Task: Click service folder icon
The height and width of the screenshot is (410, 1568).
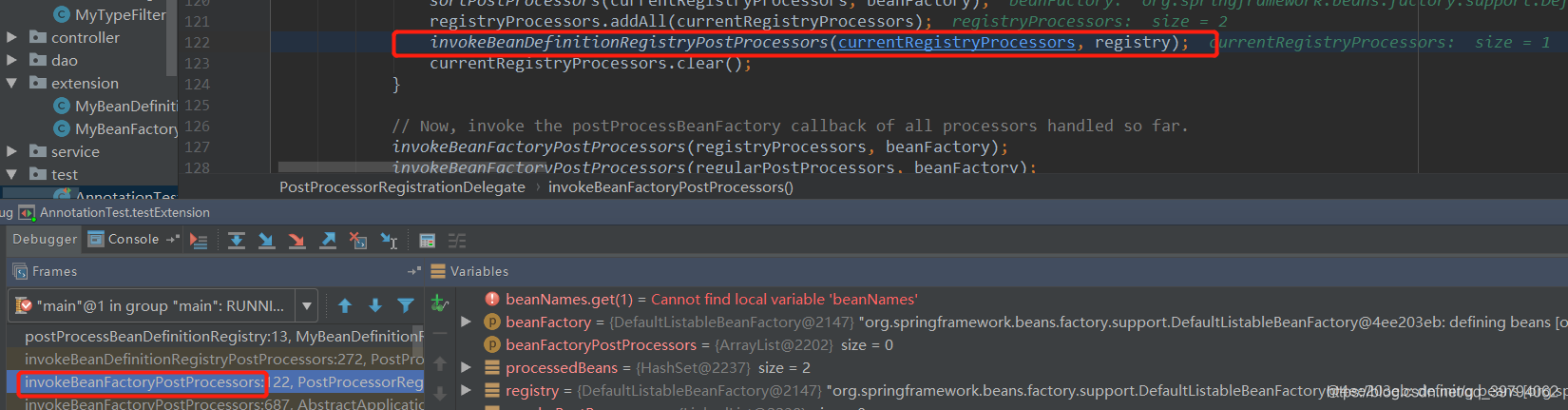Action: click(x=38, y=151)
